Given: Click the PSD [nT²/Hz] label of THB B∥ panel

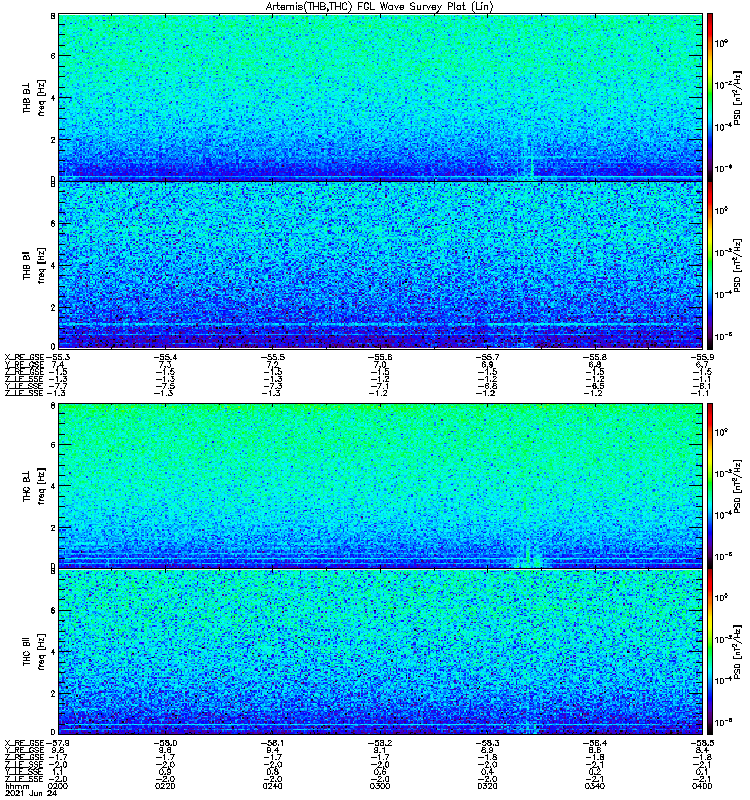Looking at the screenshot, I should (x=738, y=265).
